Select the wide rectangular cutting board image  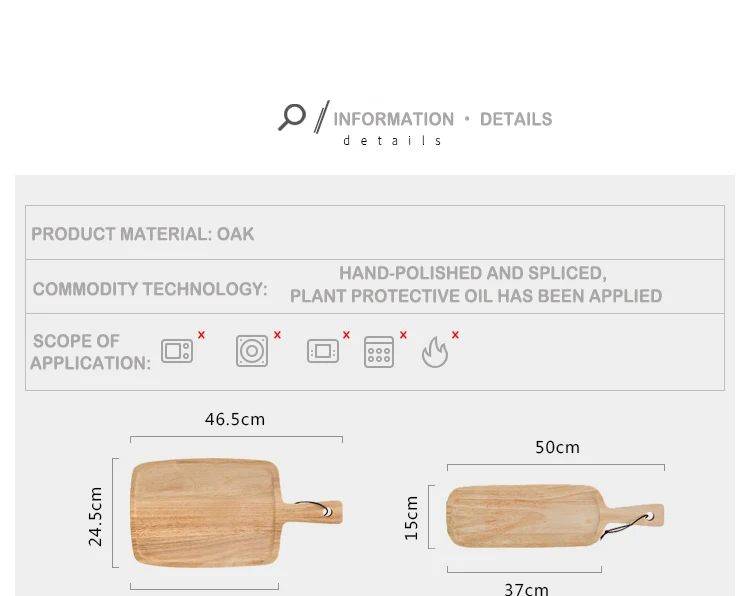(x=236, y=513)
